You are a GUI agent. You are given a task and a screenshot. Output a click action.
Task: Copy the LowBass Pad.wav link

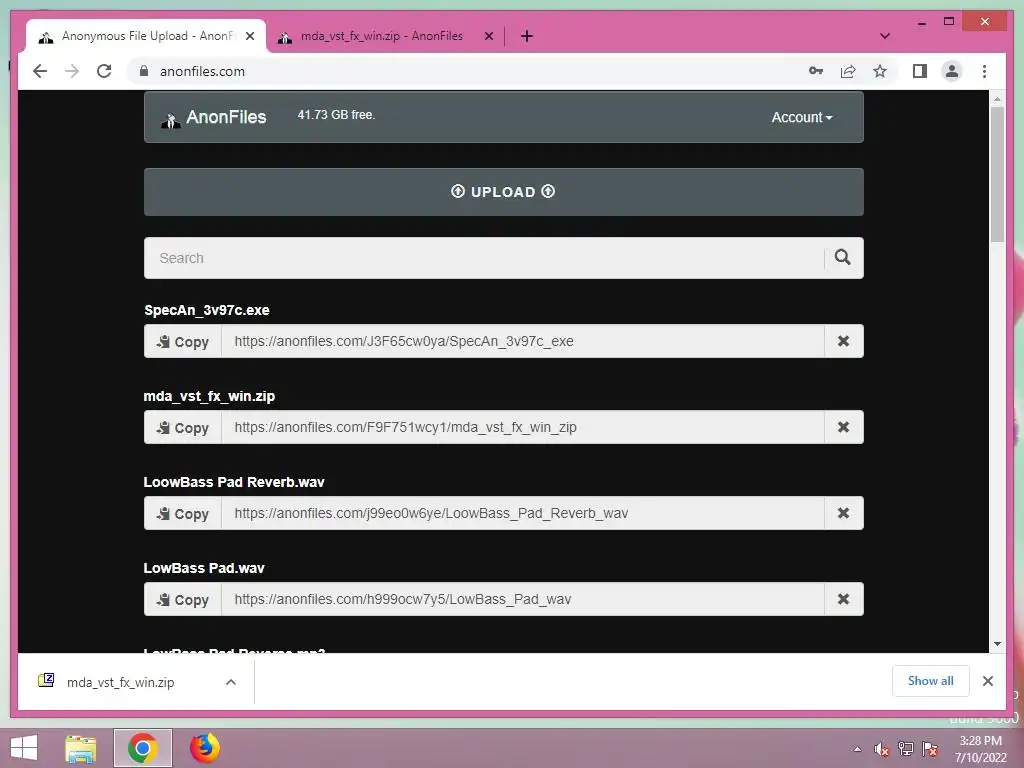pos(183,600)
